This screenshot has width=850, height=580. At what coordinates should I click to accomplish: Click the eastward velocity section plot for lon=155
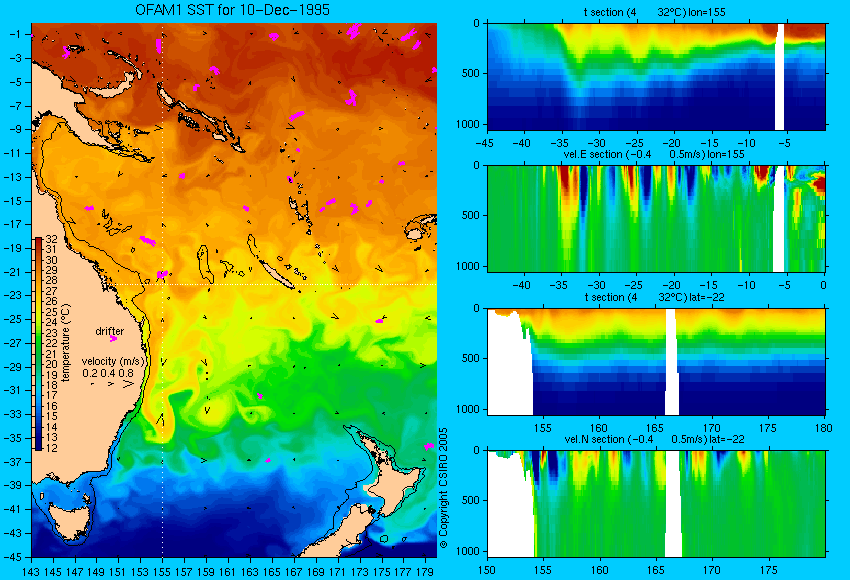click(656, 218)
